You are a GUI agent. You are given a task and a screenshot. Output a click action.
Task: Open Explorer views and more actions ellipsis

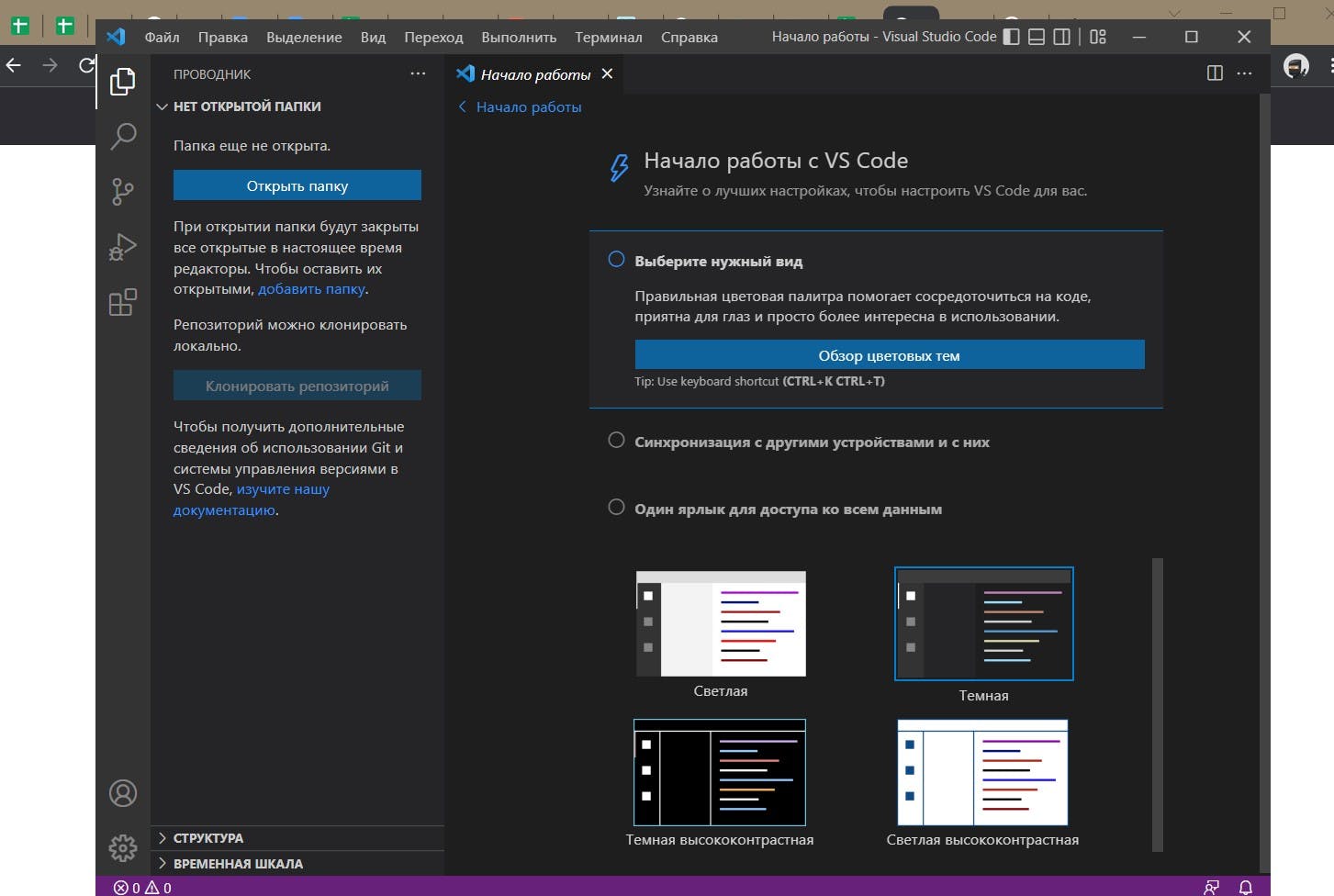click(418, 73)
